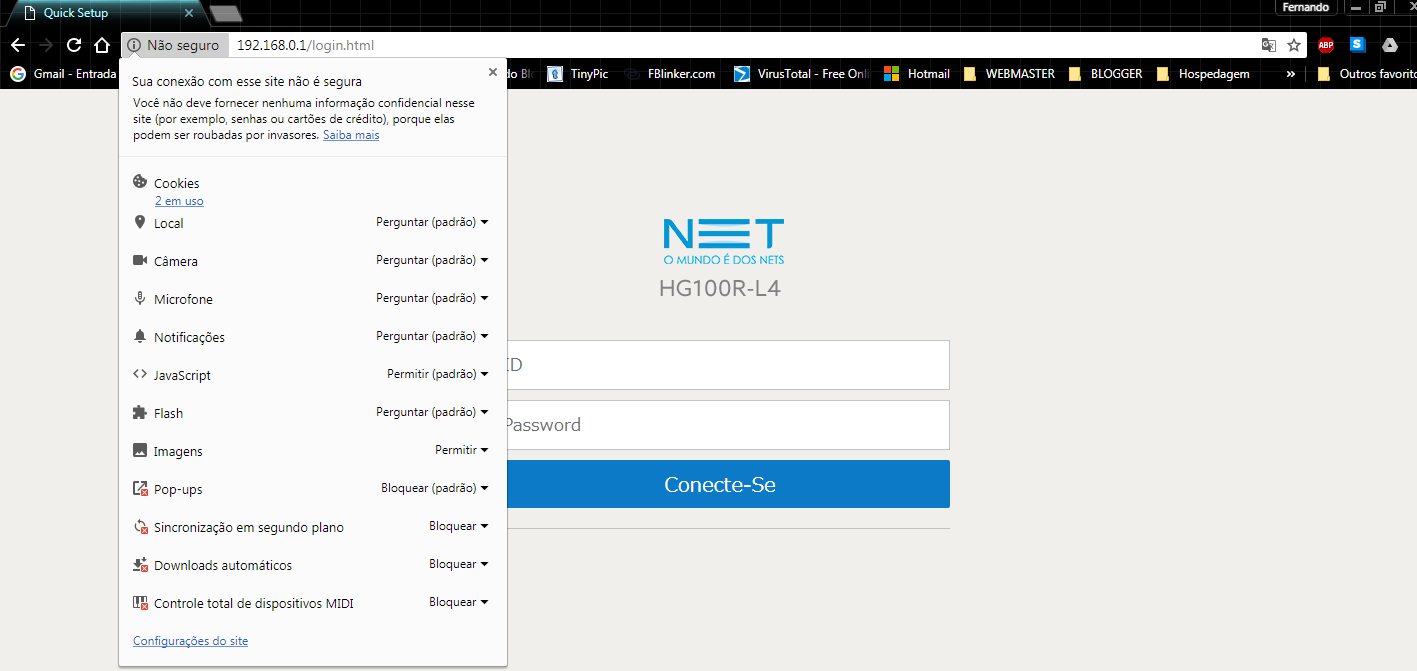This screenshot has width=1417, height=671.
Task: Open the WEBMASTER bookmarks folder
Action: [1009, 74]
